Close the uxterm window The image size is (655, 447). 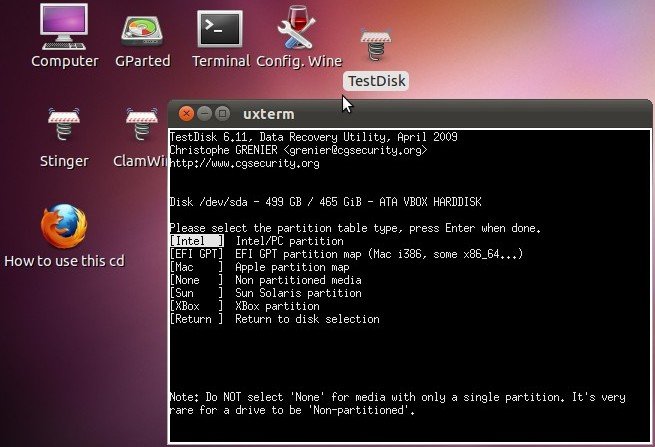(x=186, y=114)
